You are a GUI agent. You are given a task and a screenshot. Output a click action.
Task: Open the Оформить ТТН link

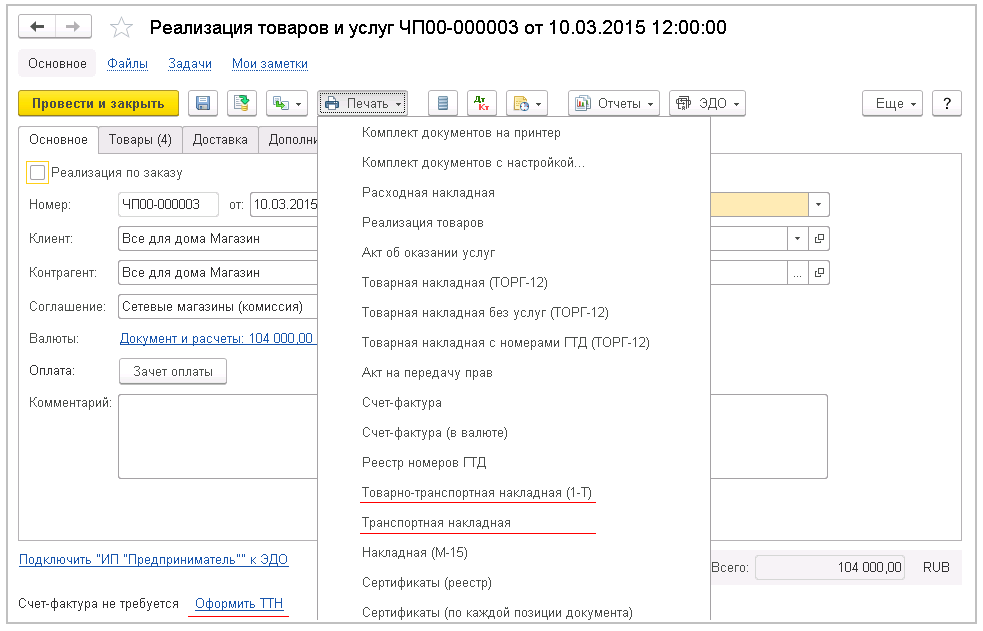(237, 603)
